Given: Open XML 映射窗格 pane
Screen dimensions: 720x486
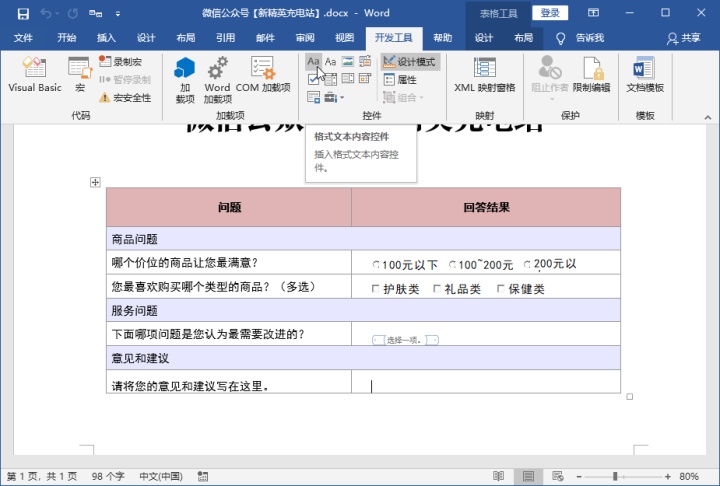Looking at the screenshot, I should [484, 74].
